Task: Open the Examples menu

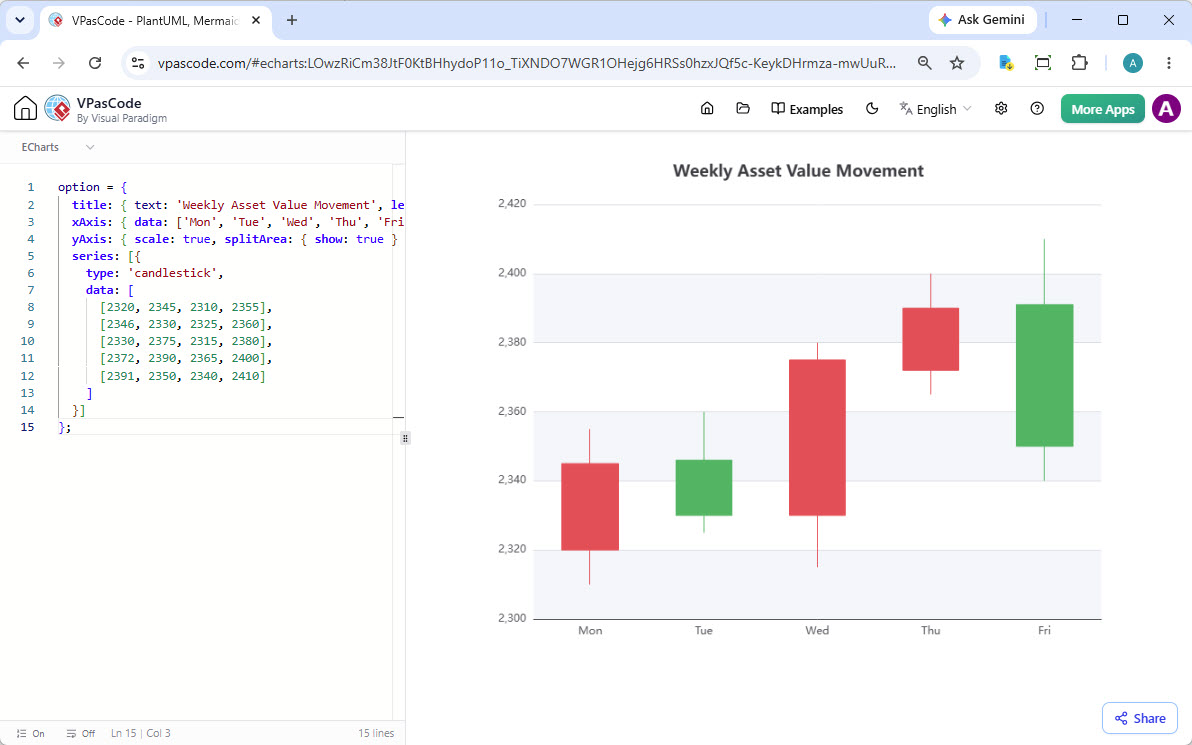Action: [x=807, y=109]
